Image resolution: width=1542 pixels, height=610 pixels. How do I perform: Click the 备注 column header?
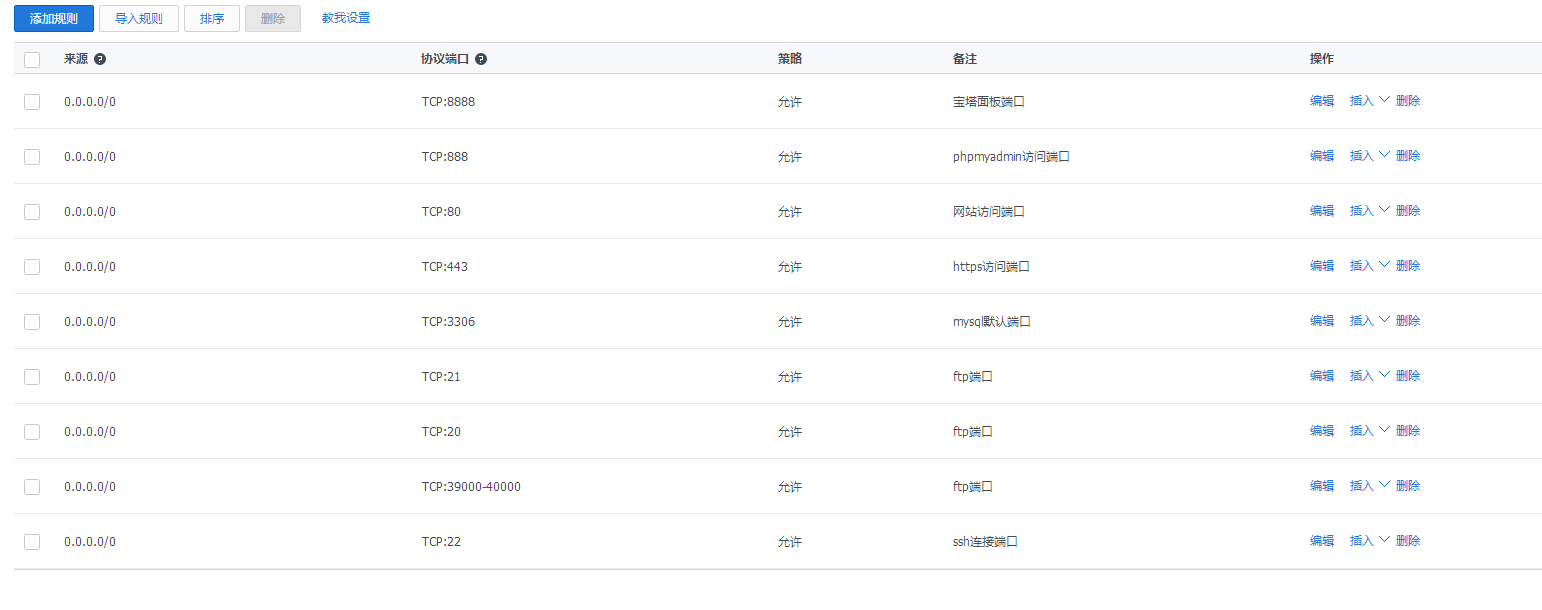point(965,59)
